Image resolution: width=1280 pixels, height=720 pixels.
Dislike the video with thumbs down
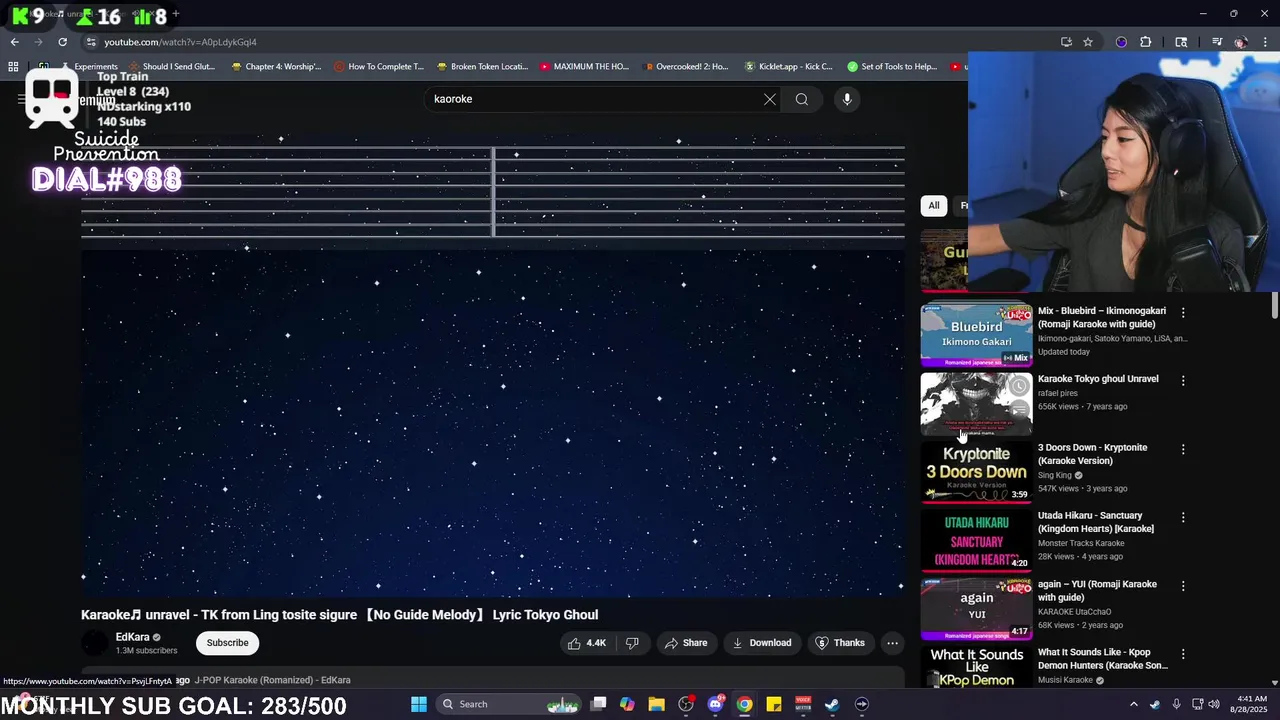tap(632, 643)
